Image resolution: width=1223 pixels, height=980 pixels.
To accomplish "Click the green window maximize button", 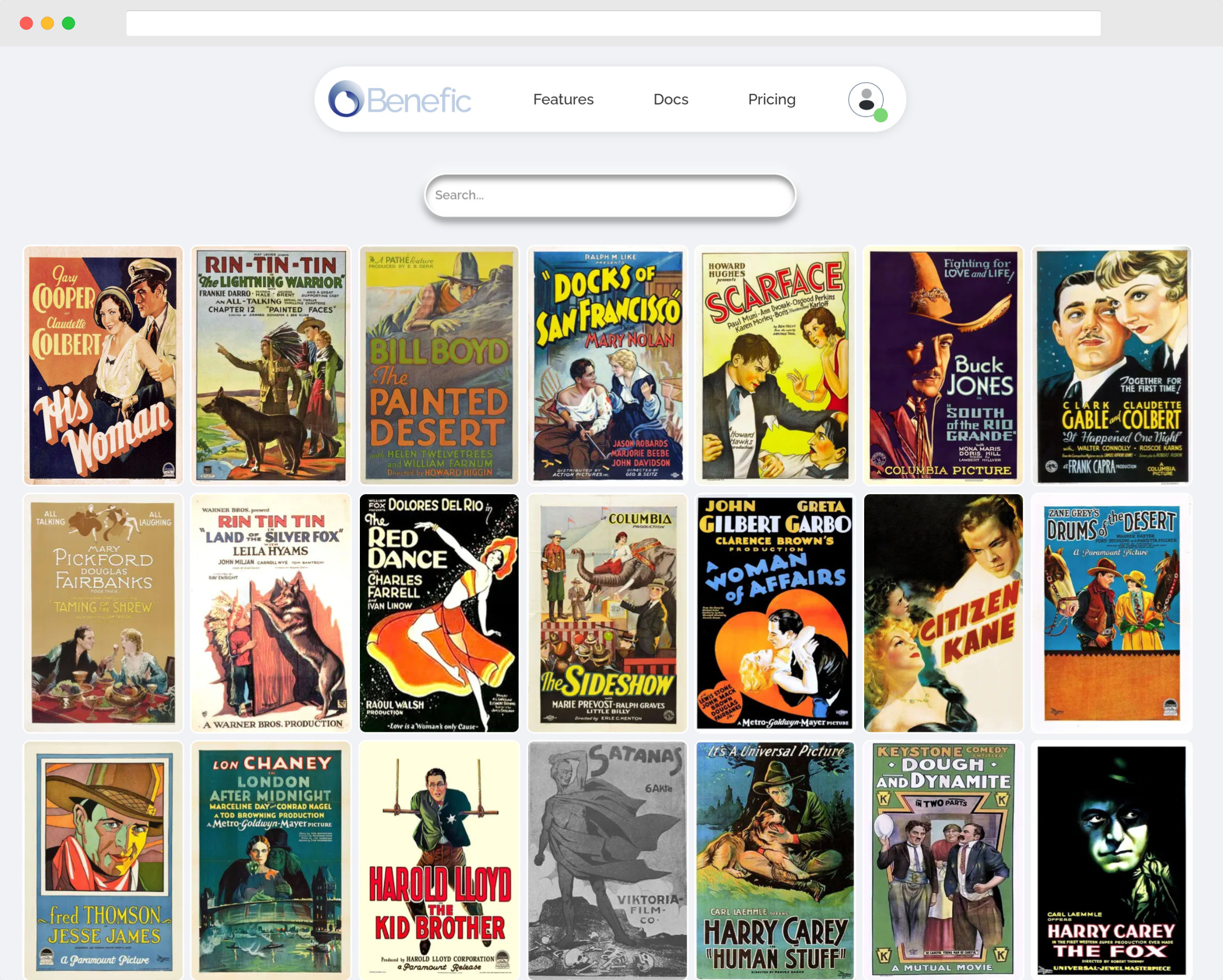I will (69, 23).
